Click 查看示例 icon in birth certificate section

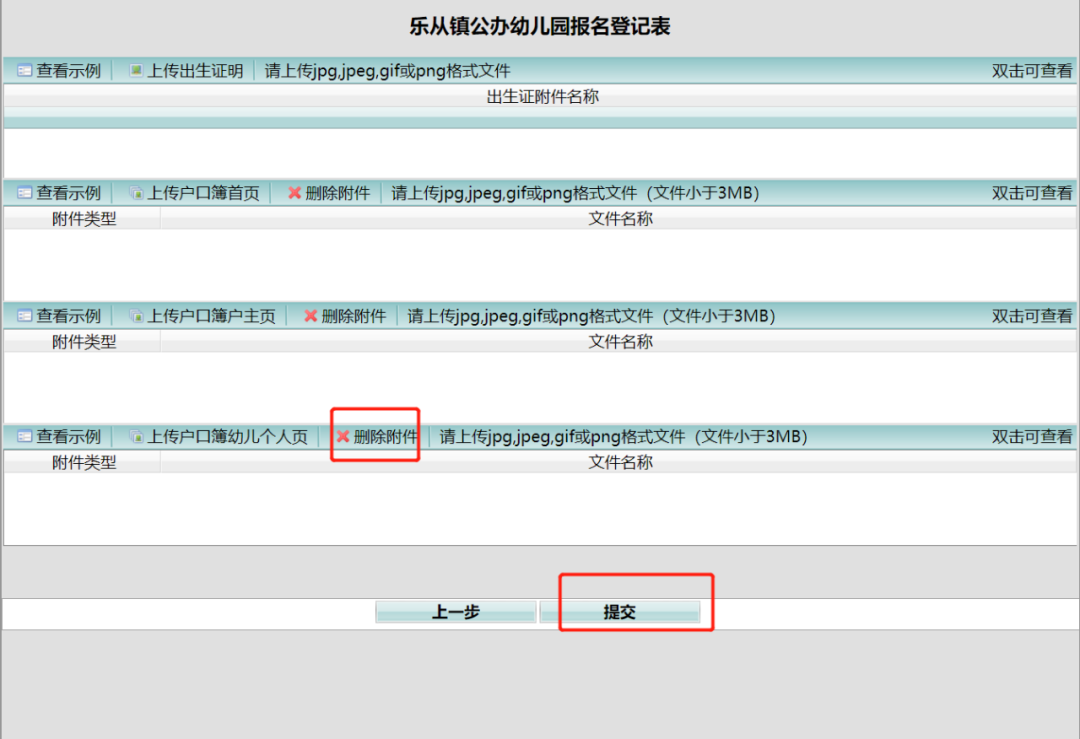(25, 71)
